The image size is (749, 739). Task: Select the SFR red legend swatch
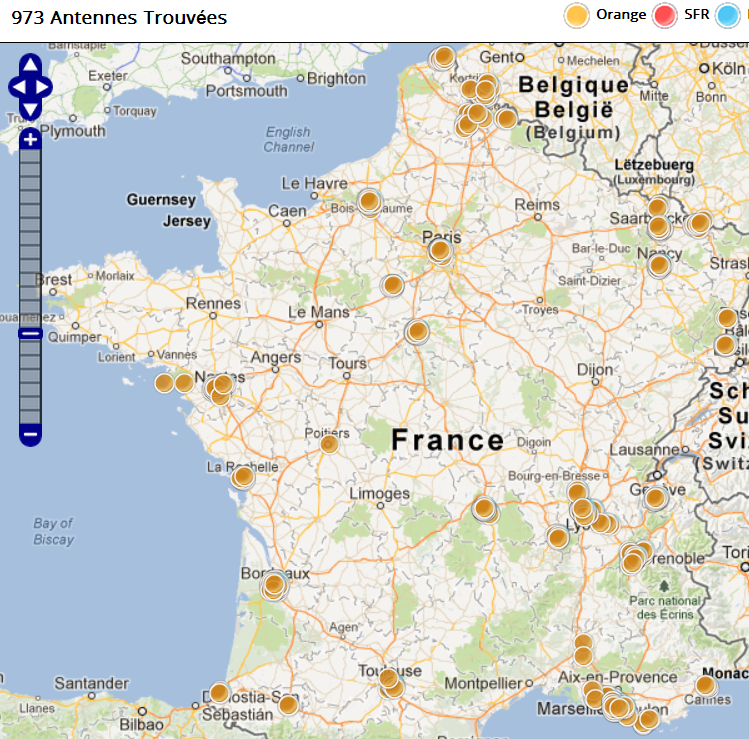click(664, 15)
